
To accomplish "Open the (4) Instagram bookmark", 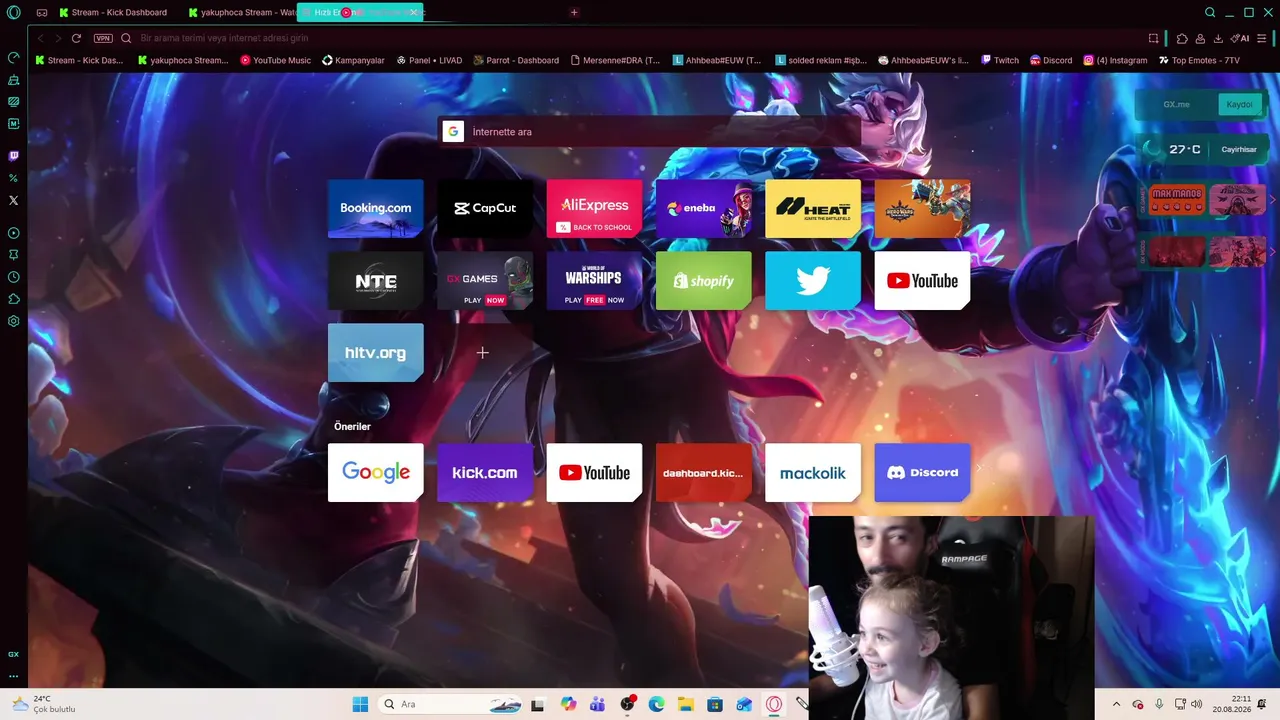I will [1115, 60].
